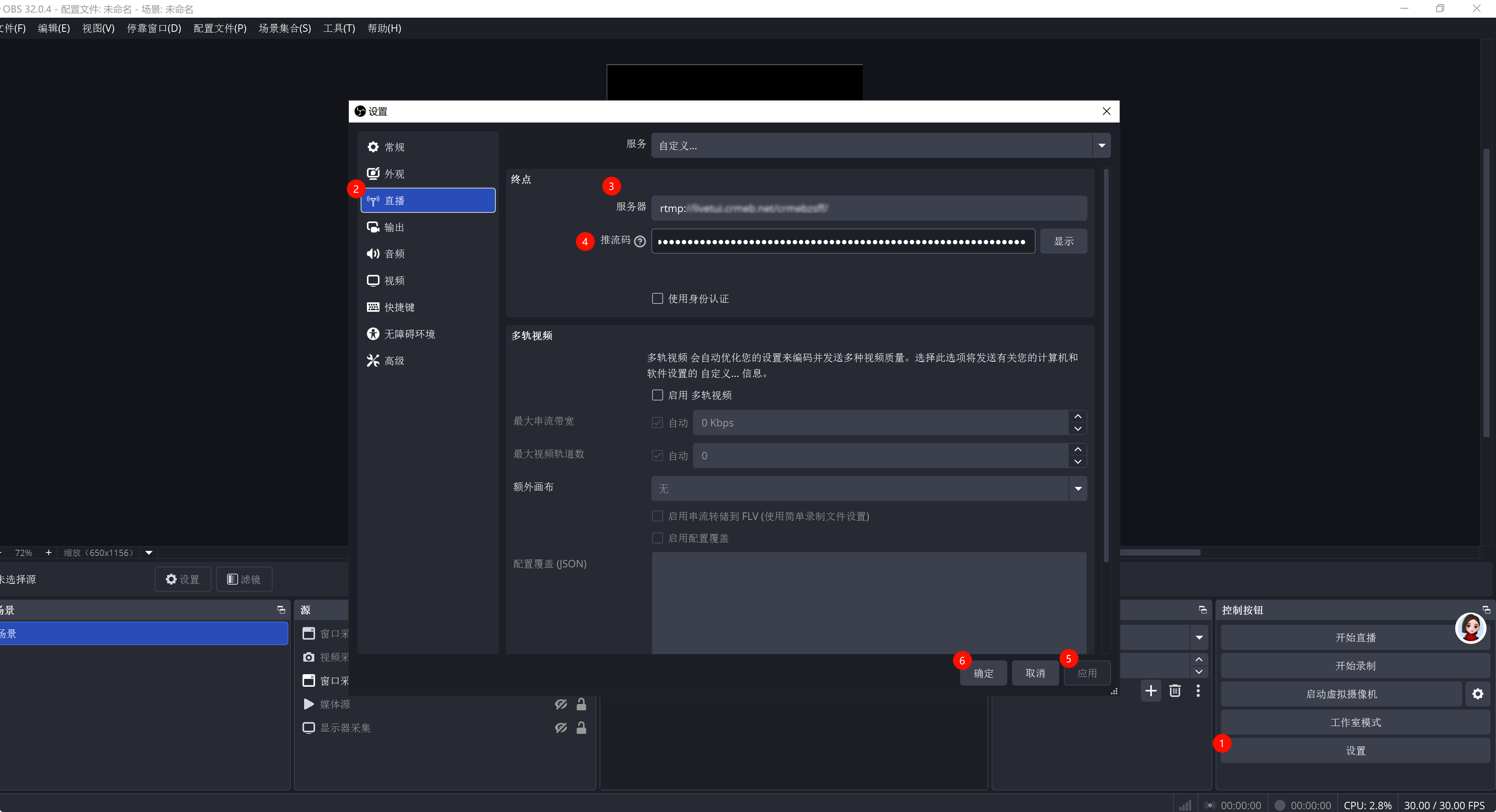Expand the 额外画布 dropdown
1496x812 pixels.
(1078, 489)
